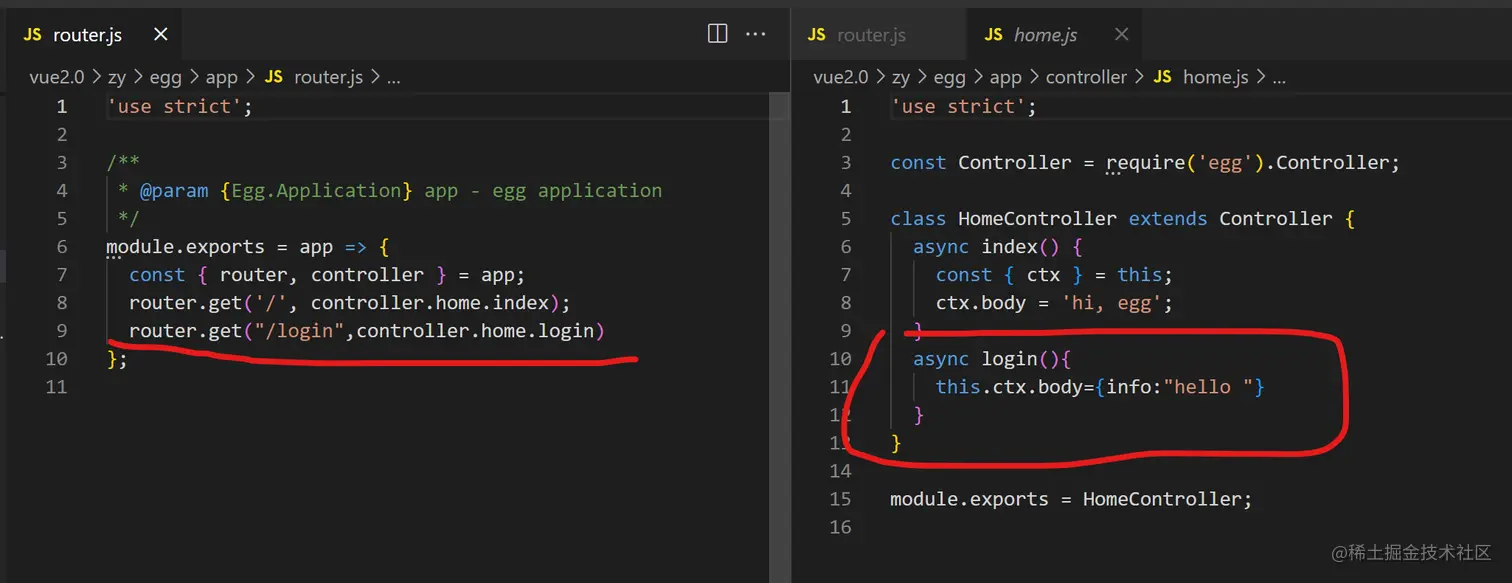Click 'app - egg application' comment text
Screen dimensions: 1512x583
(543, 191)
